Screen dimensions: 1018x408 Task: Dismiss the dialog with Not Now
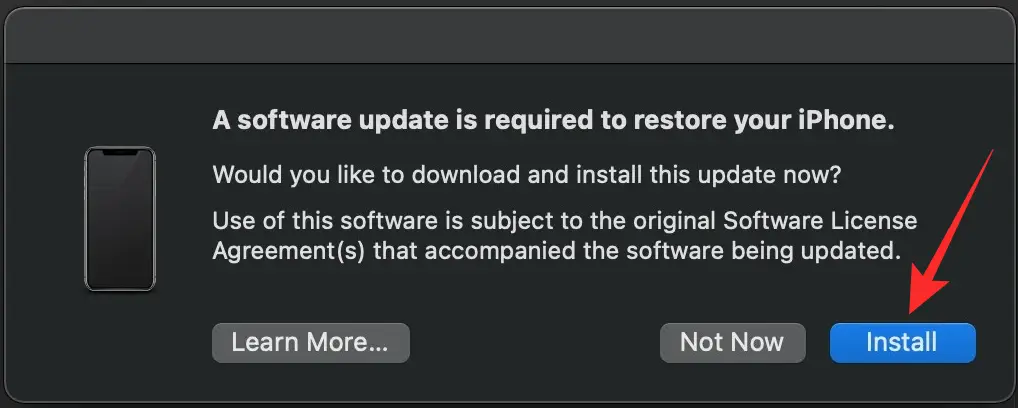732,342
